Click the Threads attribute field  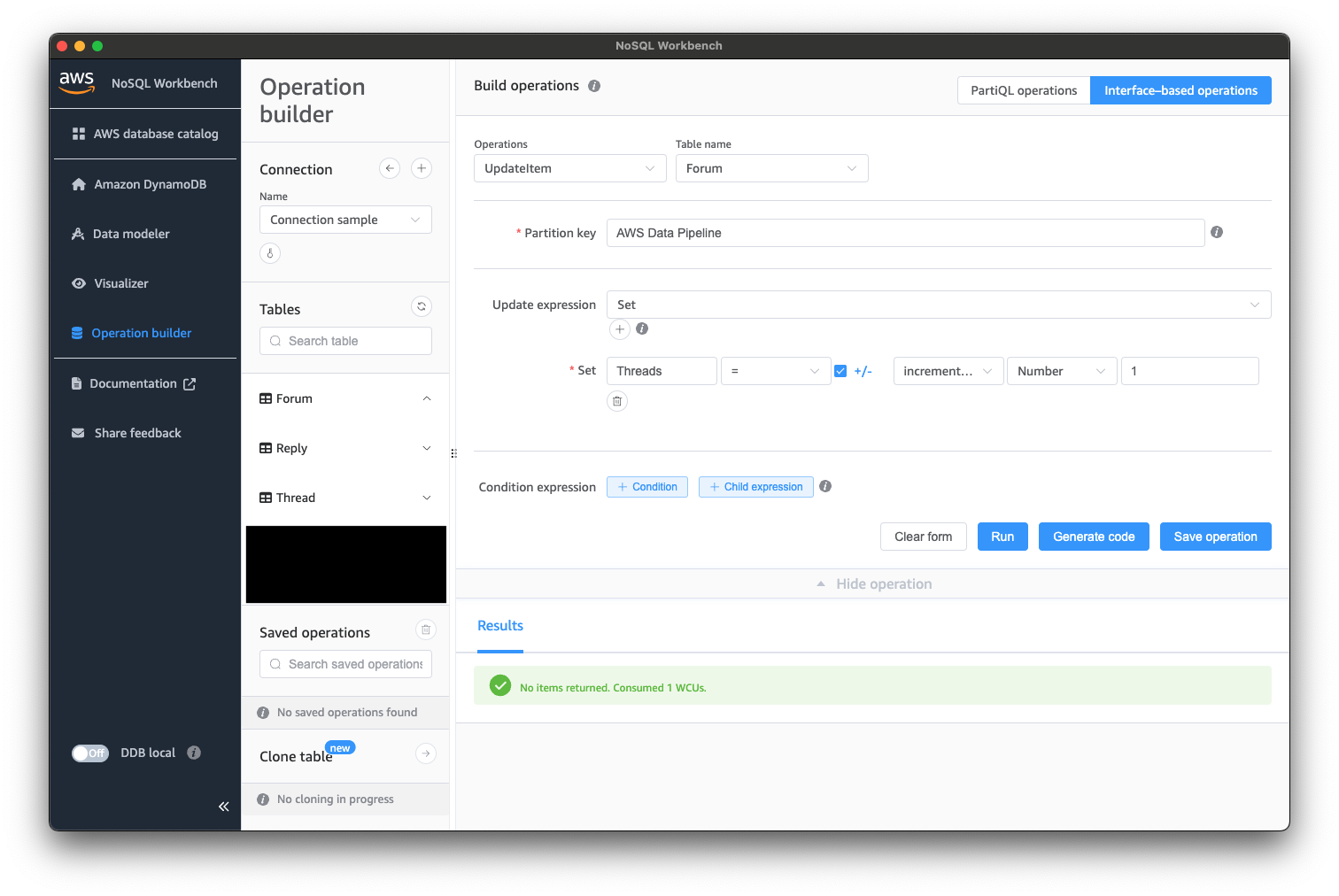pyautogui.click(x=662, y=371)
